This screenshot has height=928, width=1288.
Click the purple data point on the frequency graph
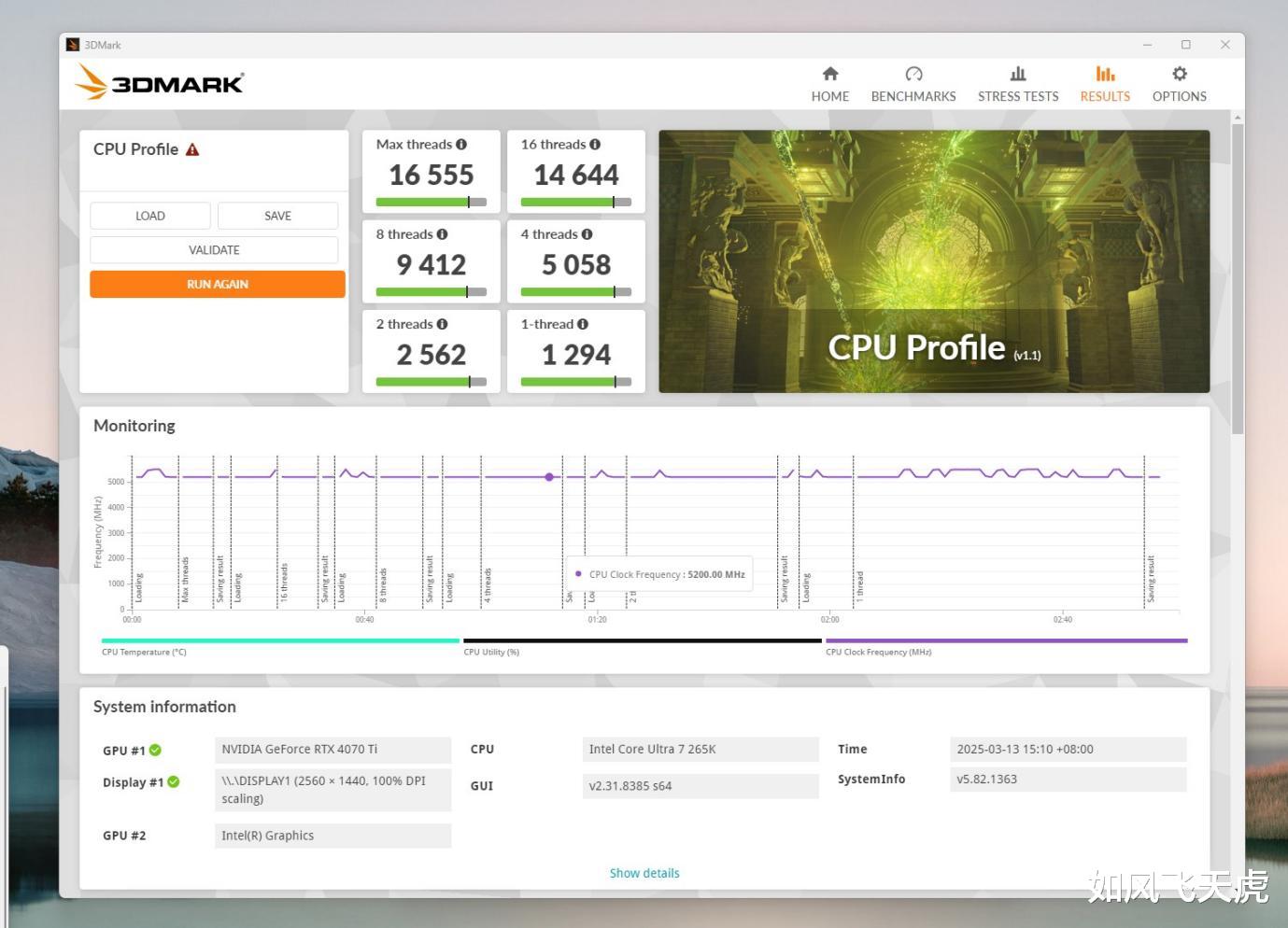tap(549, 477)
